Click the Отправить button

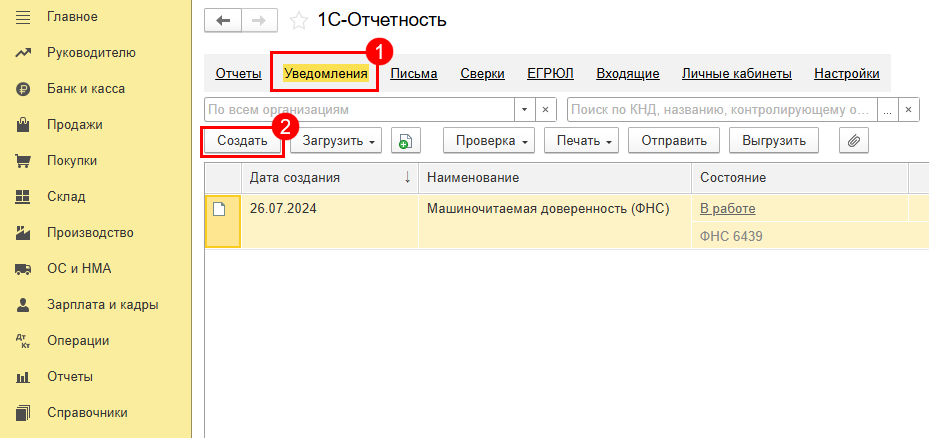click(x=673, y=141)
